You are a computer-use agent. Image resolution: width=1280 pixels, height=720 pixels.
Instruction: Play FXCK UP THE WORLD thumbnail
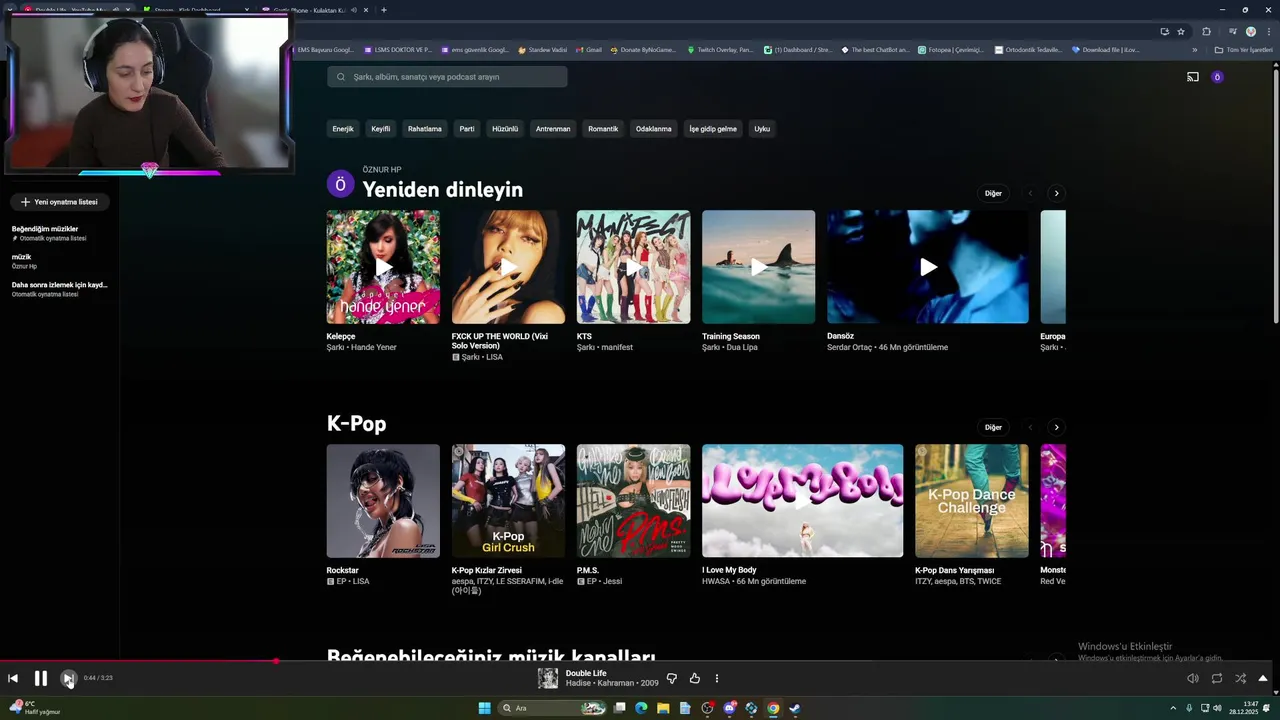508,267
